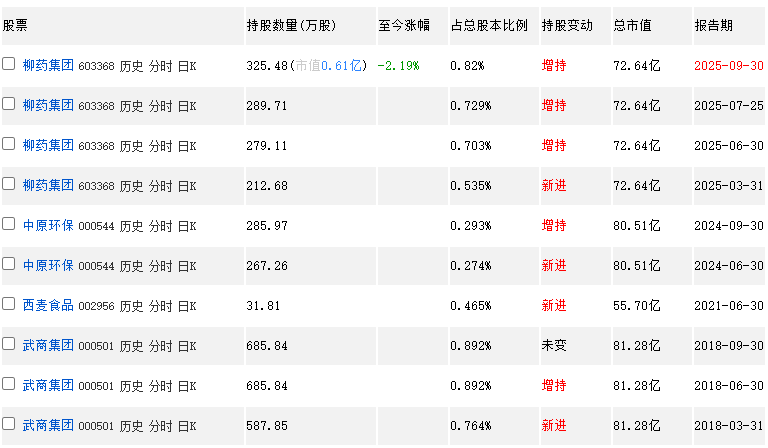
Task: Click 报告期 column header
Action: [x=714, y=25]
